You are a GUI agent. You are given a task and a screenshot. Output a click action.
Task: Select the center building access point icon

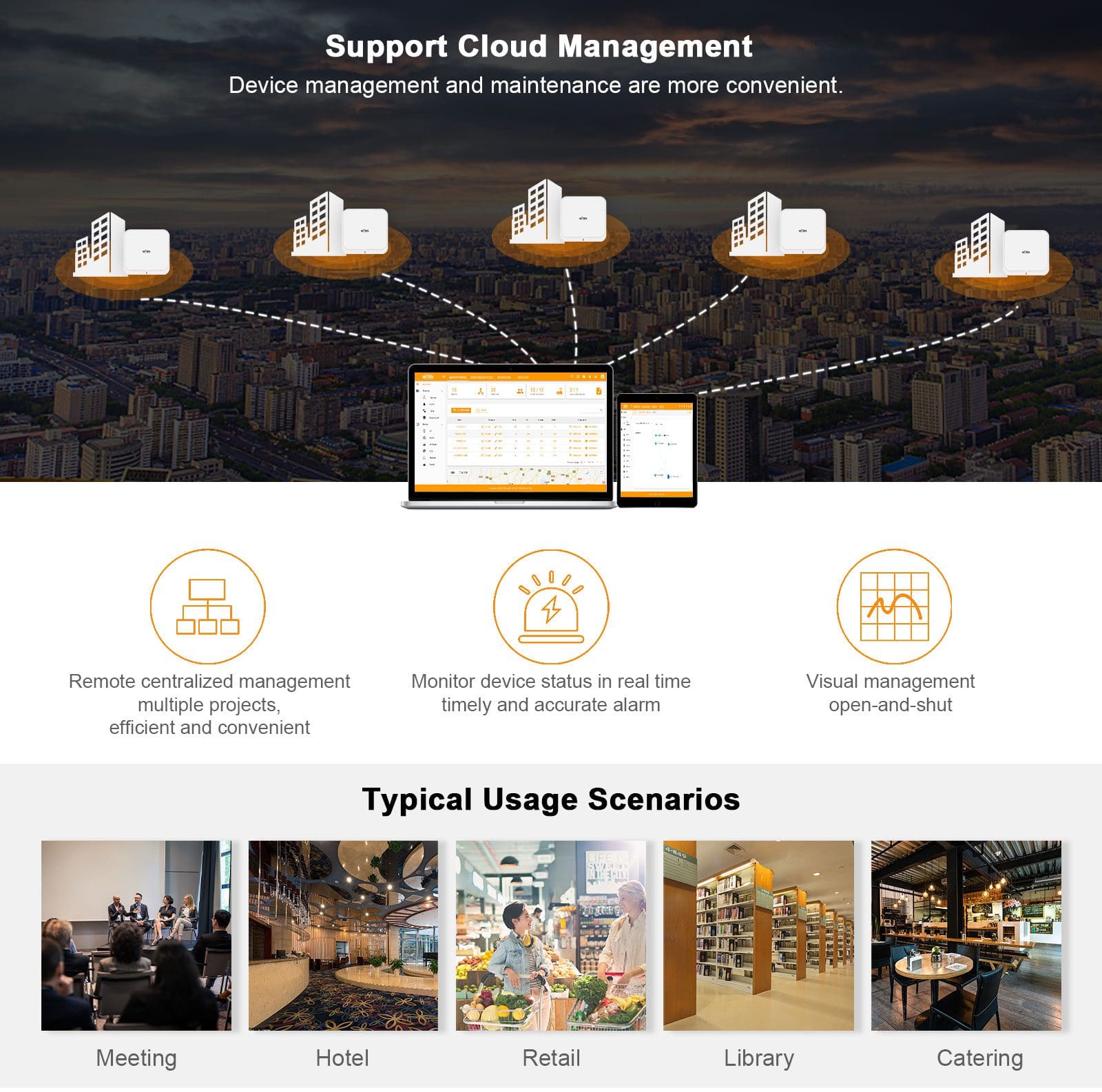click(559, 212)
